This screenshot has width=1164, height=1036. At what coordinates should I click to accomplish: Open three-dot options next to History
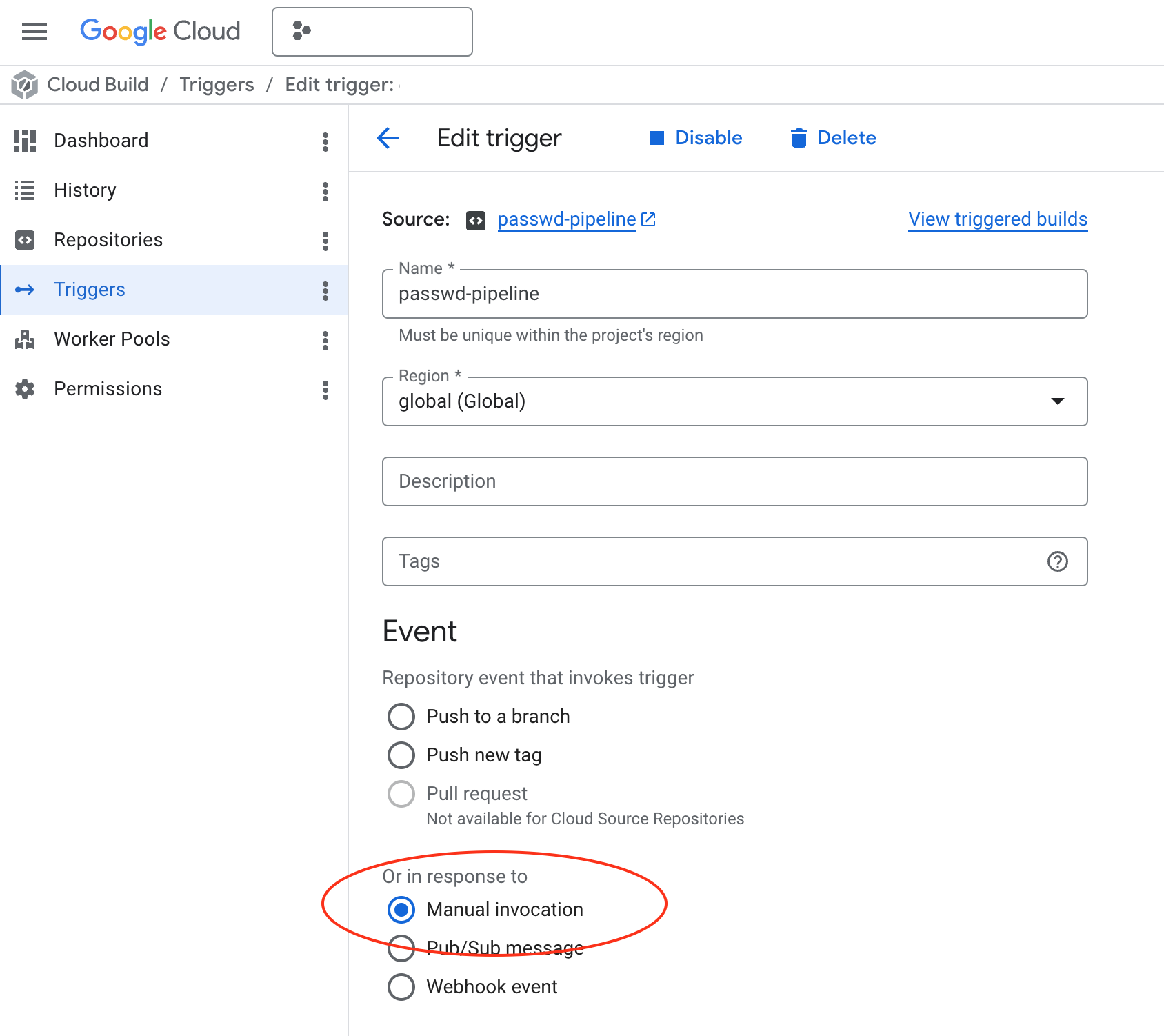[x=325, y=191]
